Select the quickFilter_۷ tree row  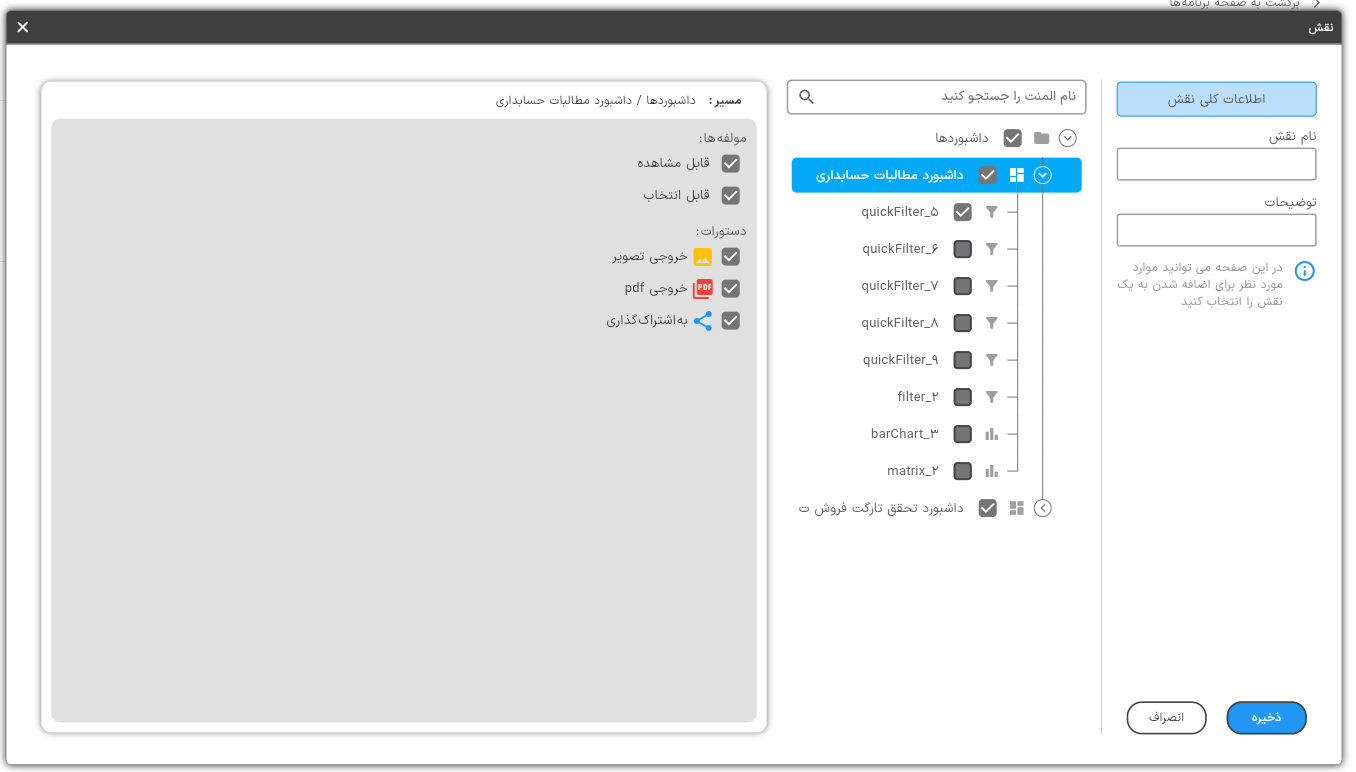click(900, 286)
